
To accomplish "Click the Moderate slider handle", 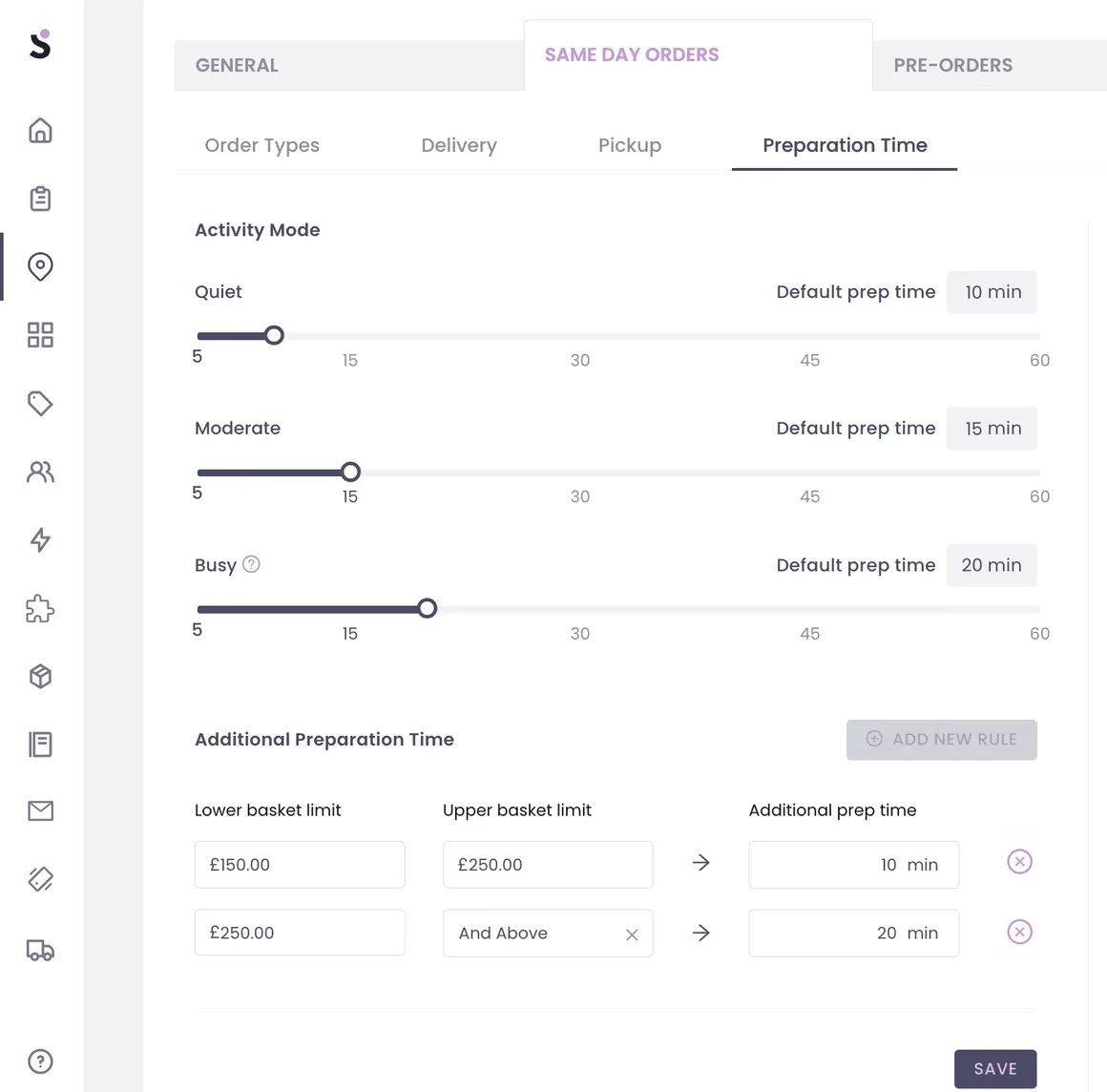I will [350, 472].
